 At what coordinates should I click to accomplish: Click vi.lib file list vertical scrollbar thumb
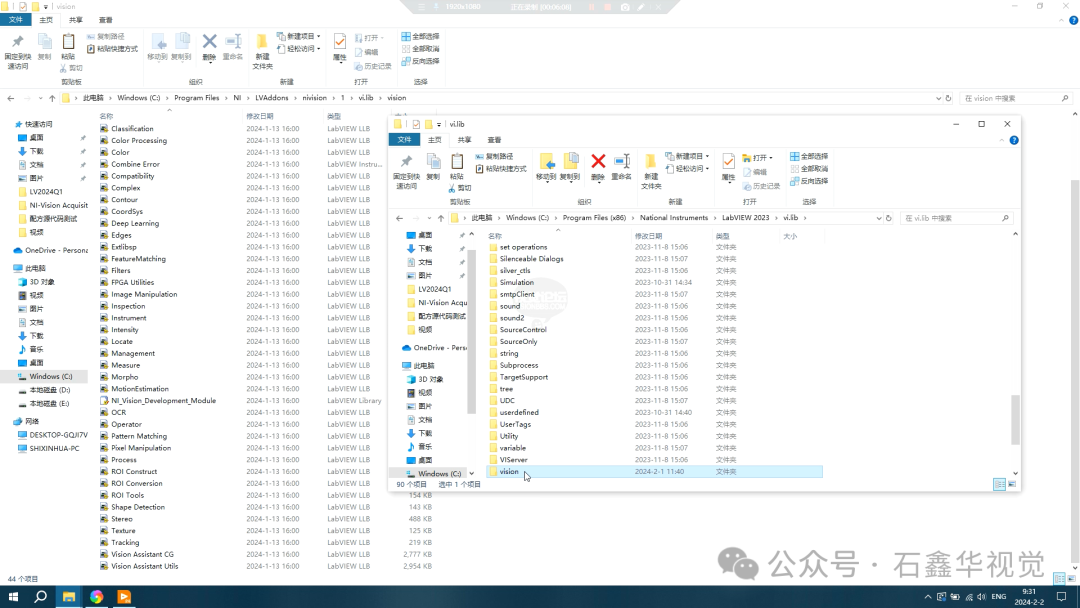tap(1015, 419)
